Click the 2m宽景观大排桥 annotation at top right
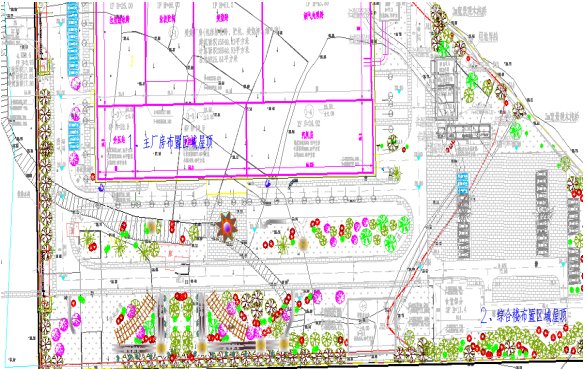Image resolution: width=587 pixels, height=369 pixels. pyautogui.click(x=469, y=12)
